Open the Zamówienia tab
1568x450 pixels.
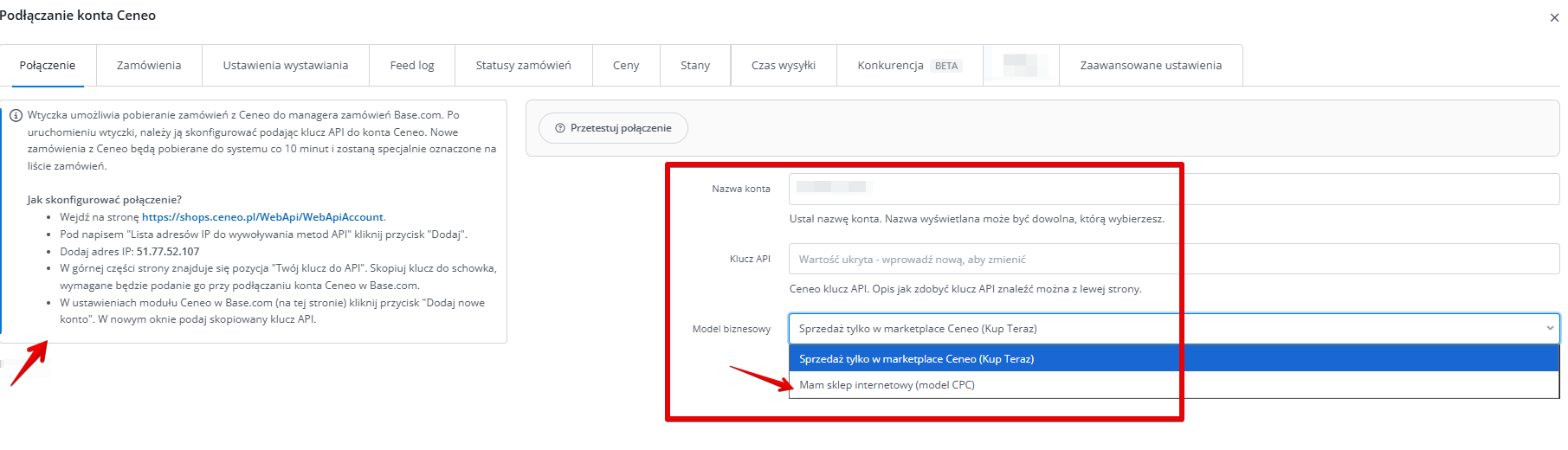pos(149,66)
